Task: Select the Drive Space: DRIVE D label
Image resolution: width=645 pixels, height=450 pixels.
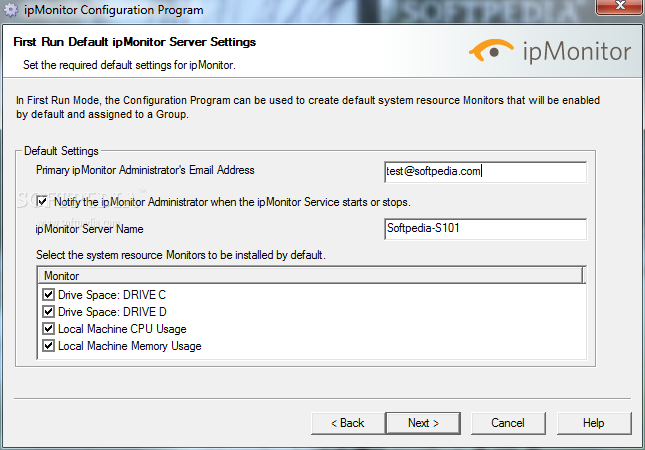Action: click(112, 312)
